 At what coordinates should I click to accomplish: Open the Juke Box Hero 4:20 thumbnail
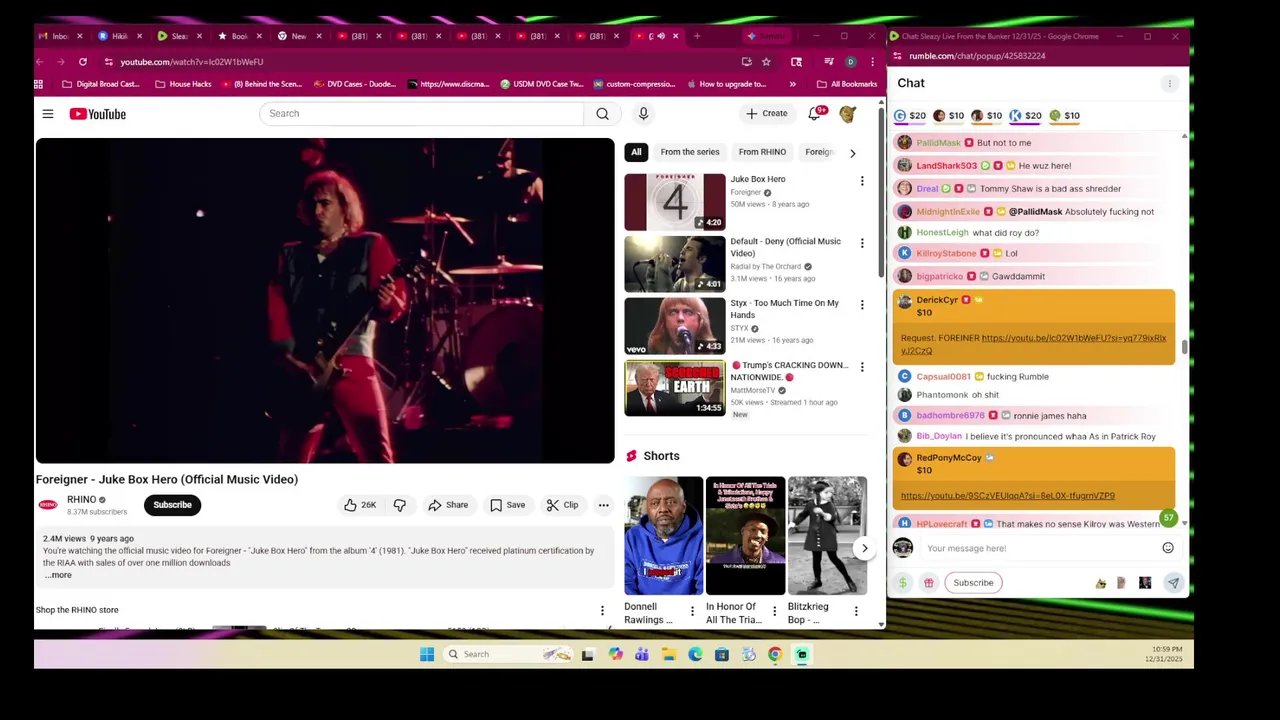point(675,202)
